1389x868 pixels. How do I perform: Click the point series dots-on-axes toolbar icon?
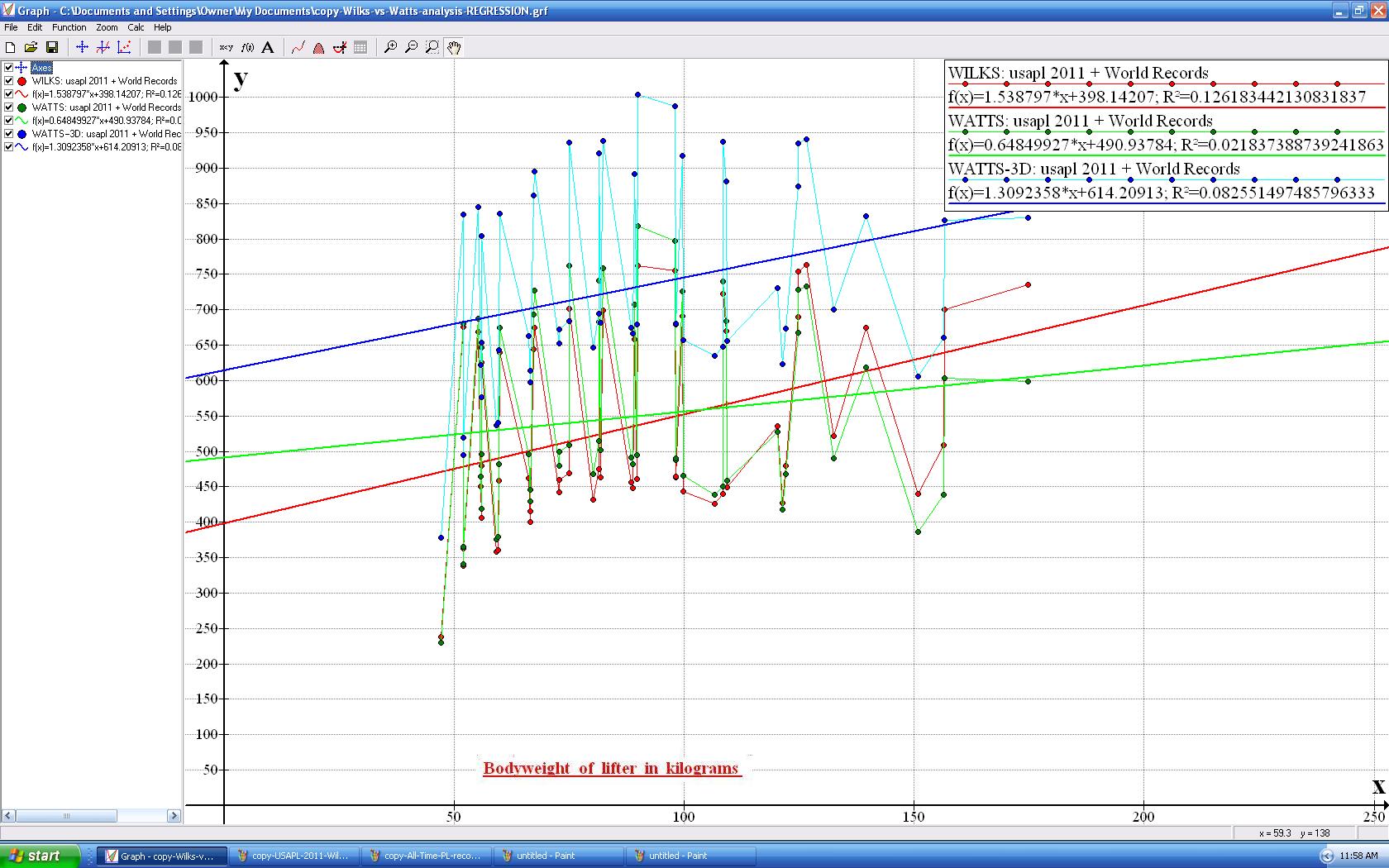point(124,47)
